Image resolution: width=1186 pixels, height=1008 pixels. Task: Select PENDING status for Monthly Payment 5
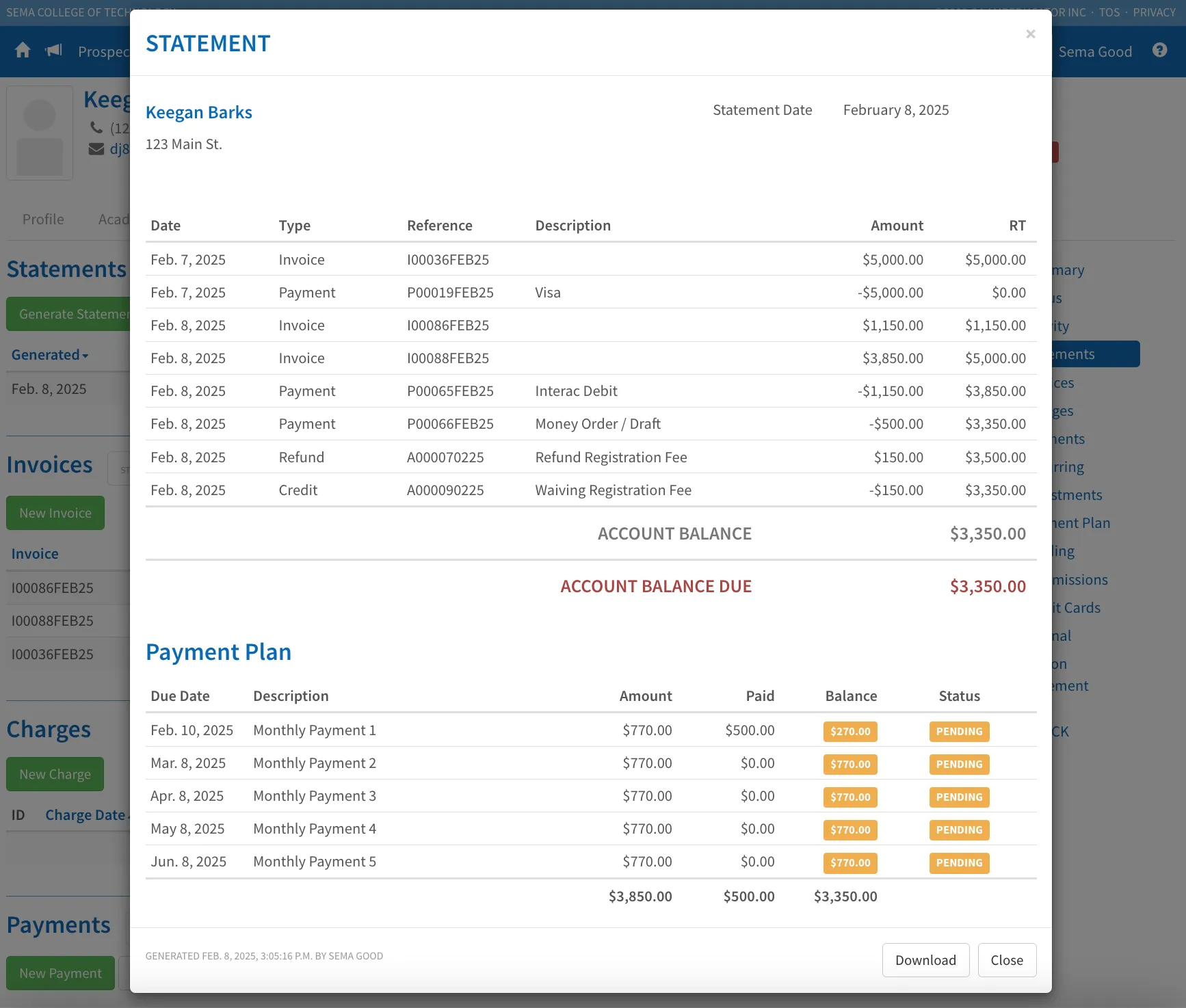tap(959, 862)
